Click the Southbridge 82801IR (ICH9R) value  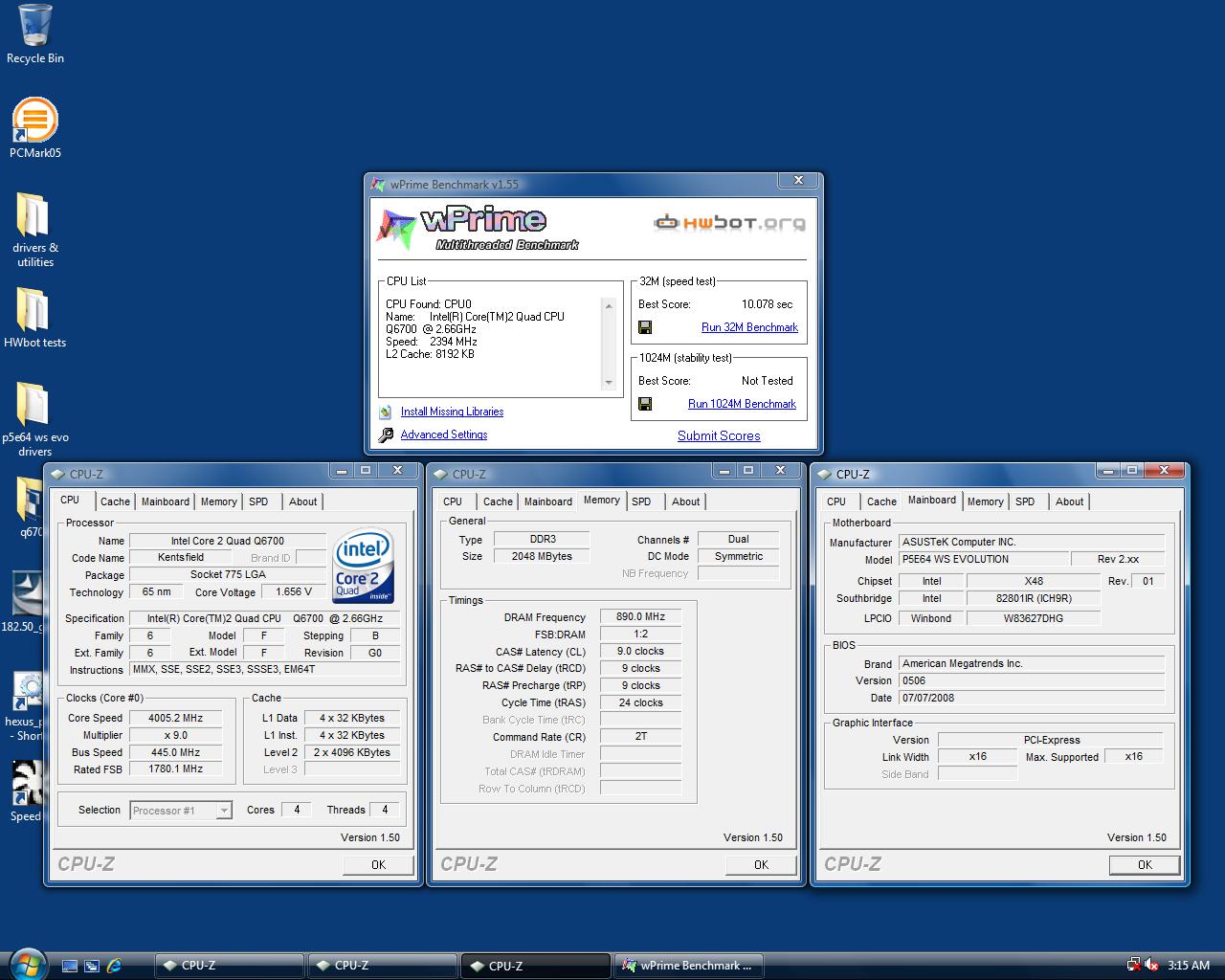(1034, 598)
